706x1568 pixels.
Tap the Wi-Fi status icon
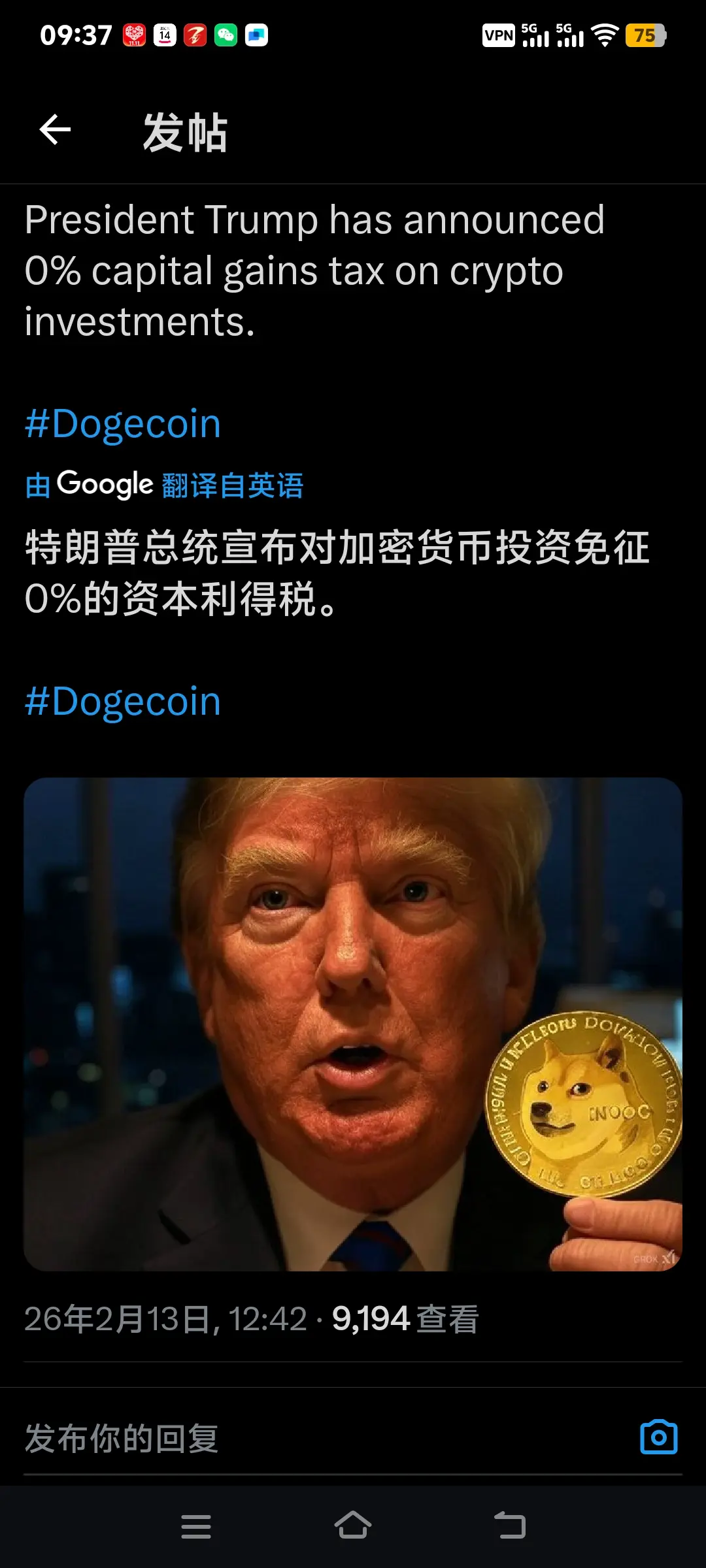pyautogui.click(x=605, y=35)
